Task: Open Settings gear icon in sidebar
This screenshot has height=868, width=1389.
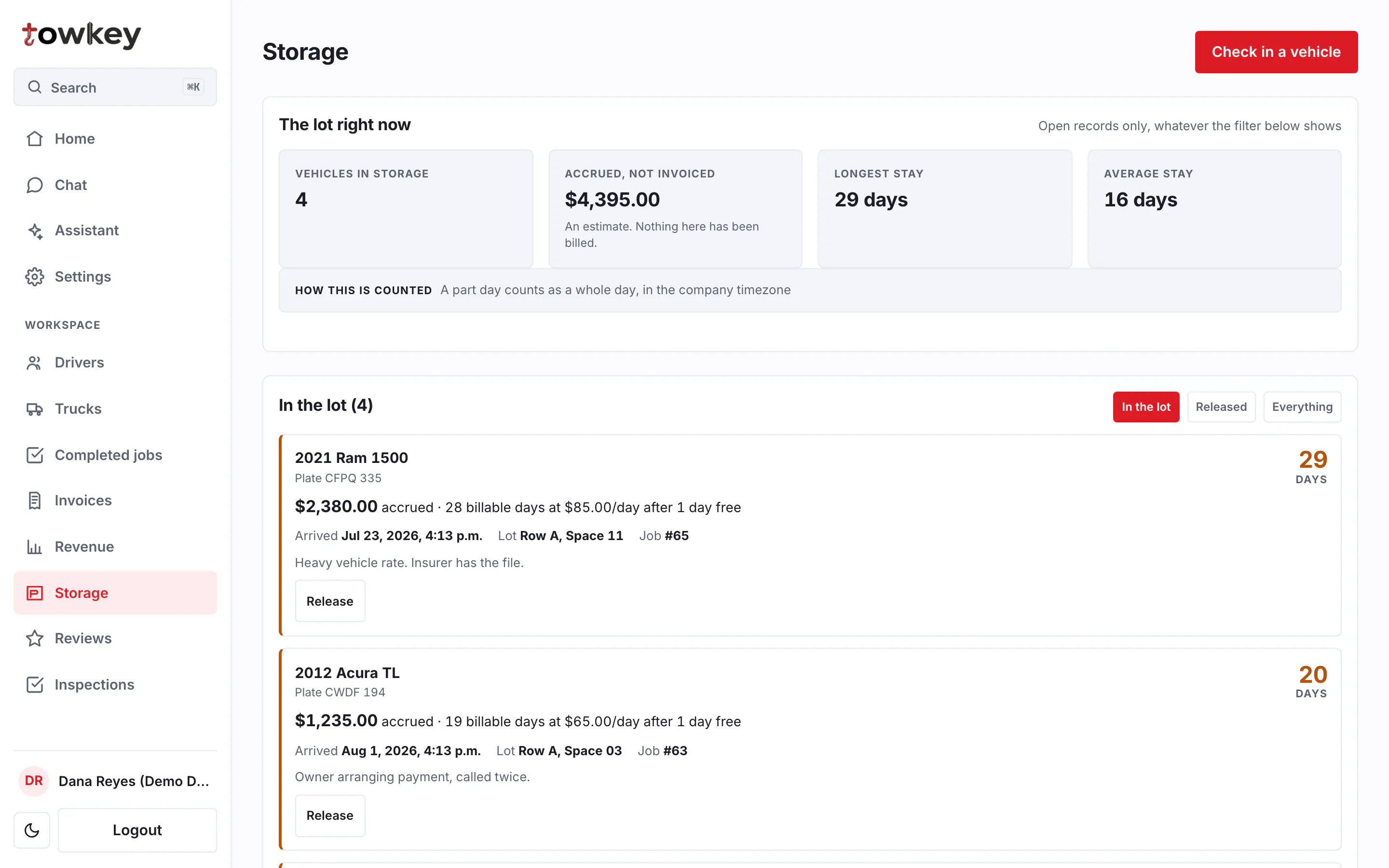Action: [34, 277]
